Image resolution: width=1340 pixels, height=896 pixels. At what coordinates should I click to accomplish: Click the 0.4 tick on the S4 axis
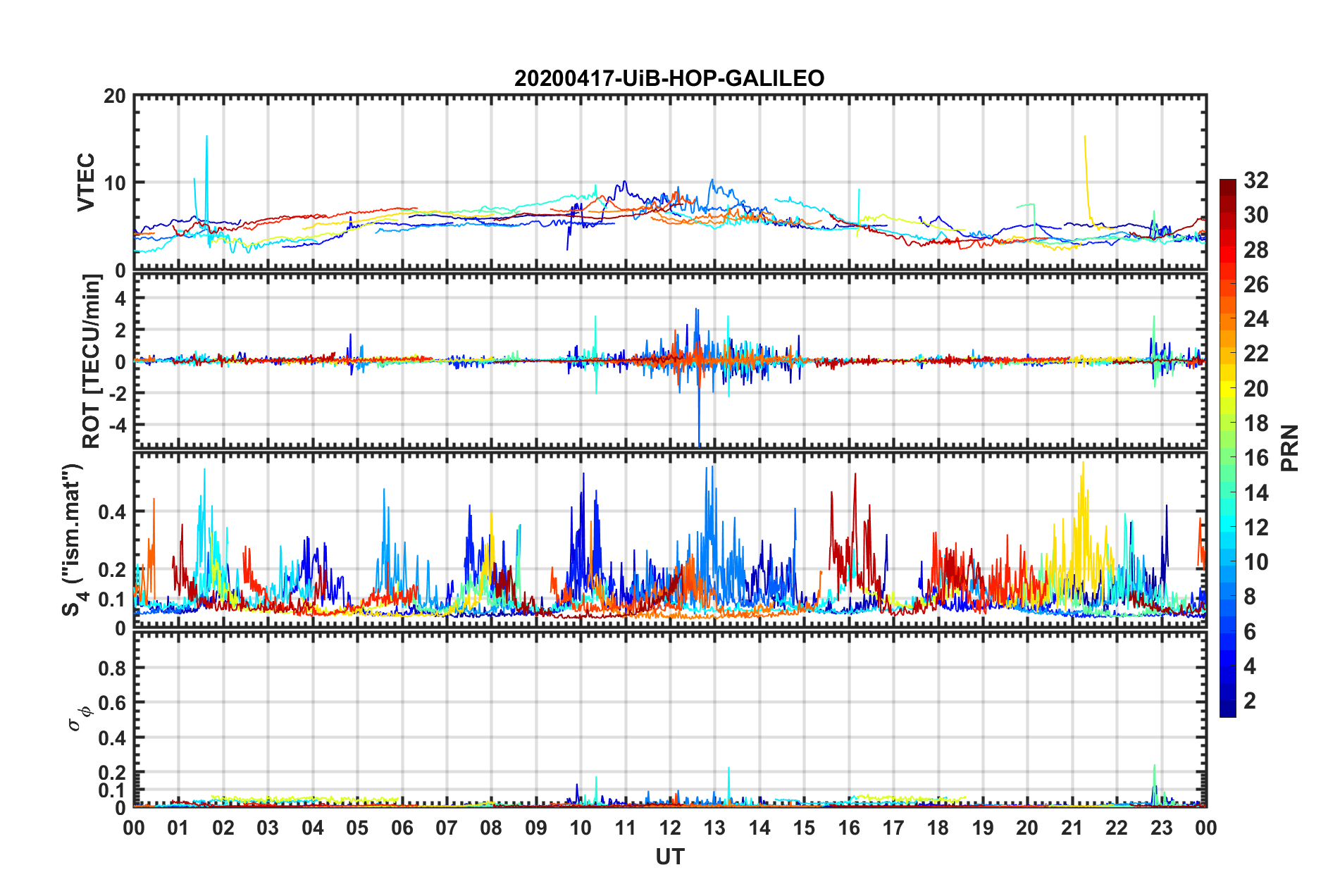click(113, 512)
